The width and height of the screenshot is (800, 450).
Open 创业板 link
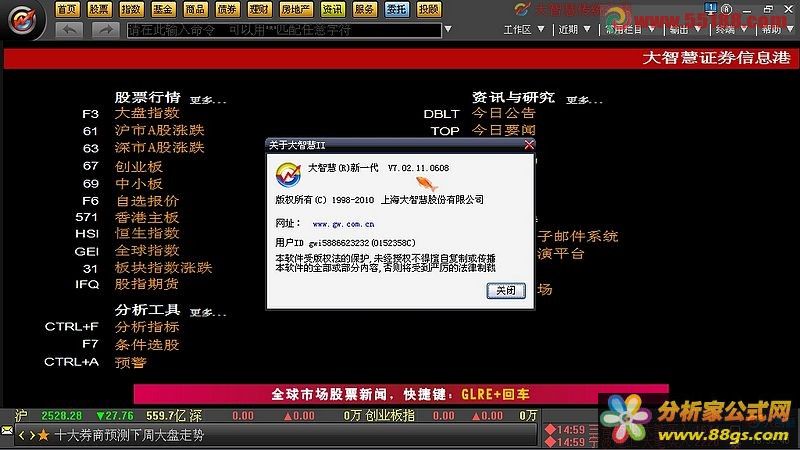139,166
